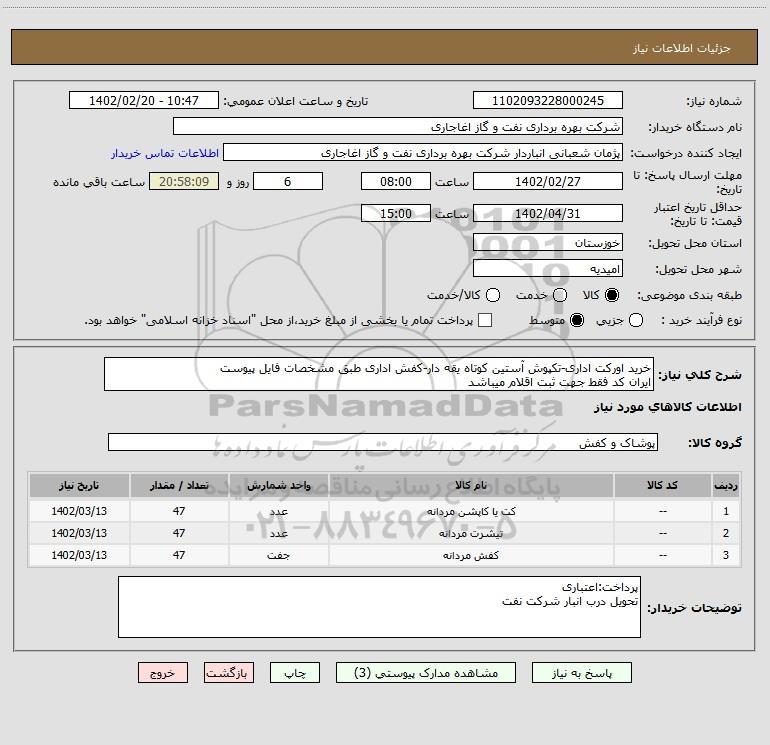This screenshot has width=770, height=745.
Task: Click the quantity 47 in کفش مردانه row
Action: click(179, 555)
